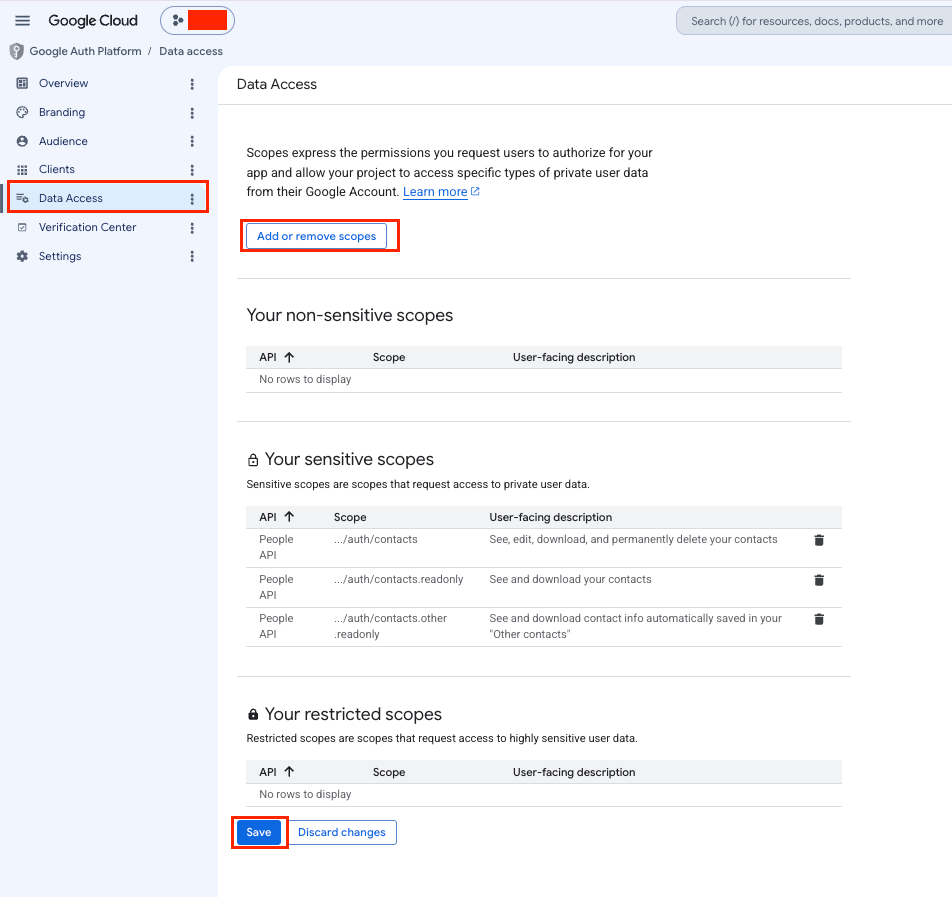Click the external link icon beside Learn more

click(x=475, y=191)
